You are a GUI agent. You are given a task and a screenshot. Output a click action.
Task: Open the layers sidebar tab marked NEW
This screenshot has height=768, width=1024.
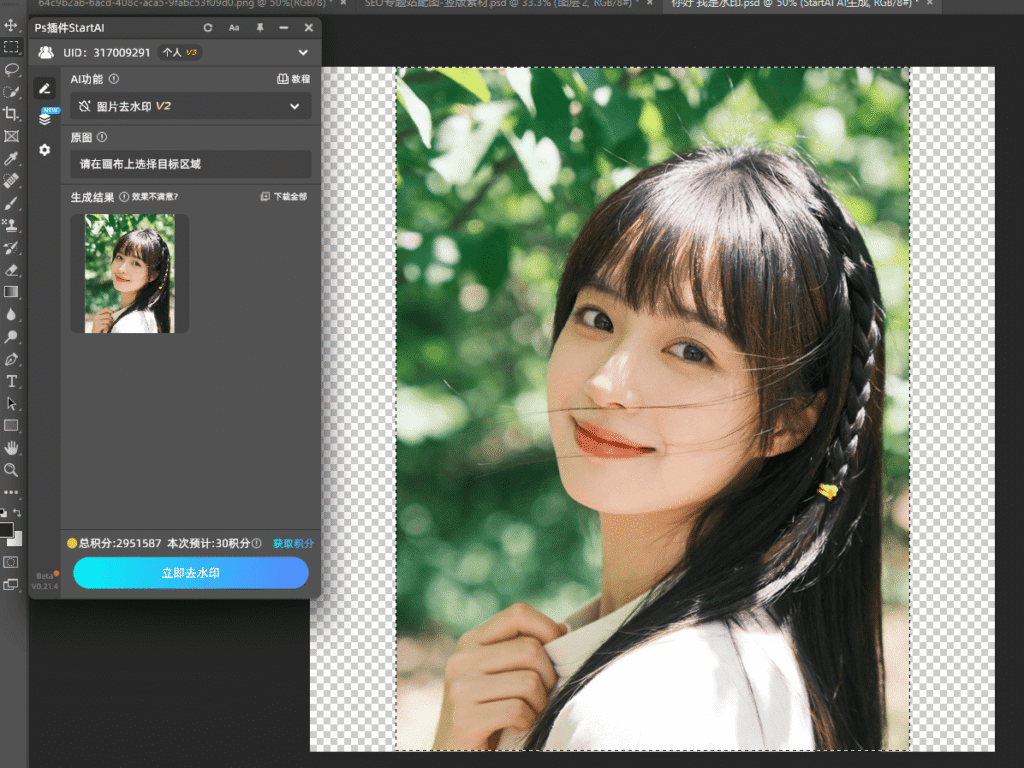[45, 118]
